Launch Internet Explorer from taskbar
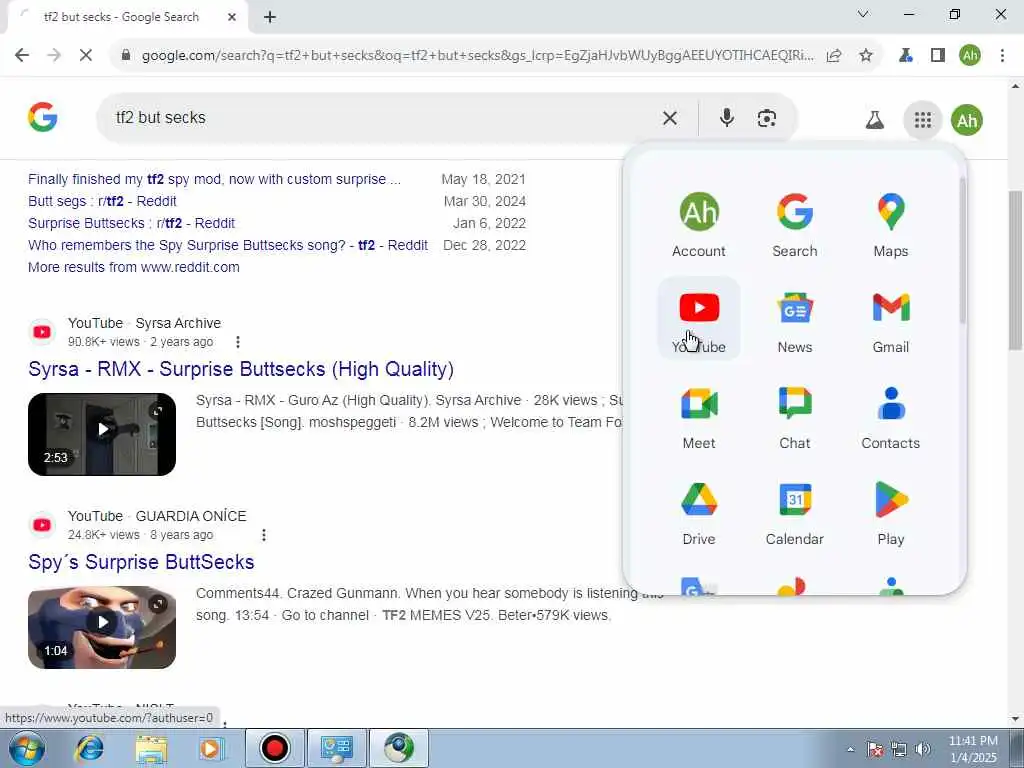 pyautogui.click(x=89, y=748)
